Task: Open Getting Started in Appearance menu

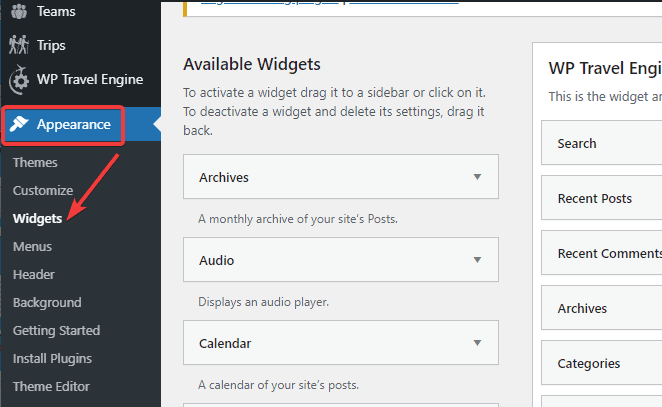Action: pos(56,330)
